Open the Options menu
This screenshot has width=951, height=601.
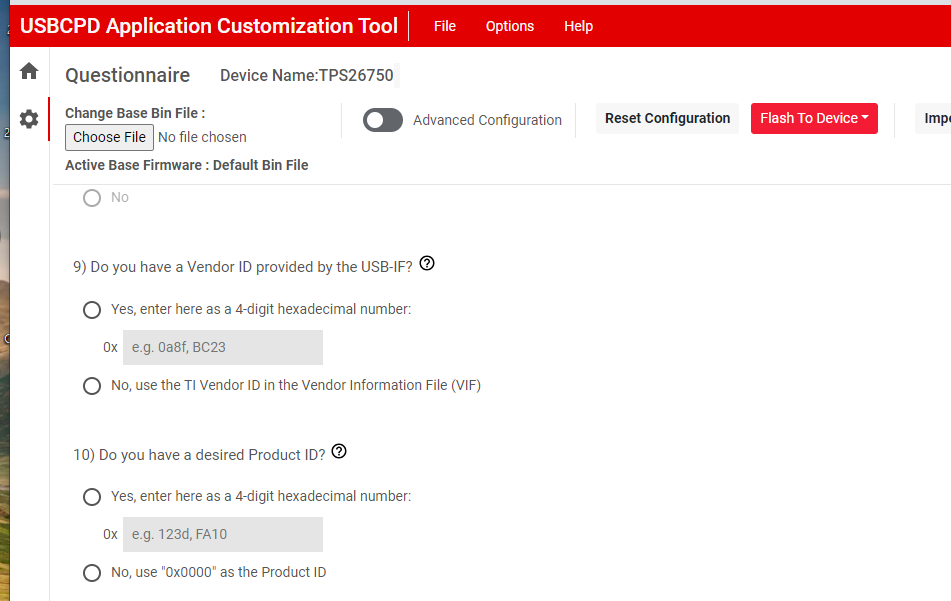pyautogui.click(x=510, y=26)
